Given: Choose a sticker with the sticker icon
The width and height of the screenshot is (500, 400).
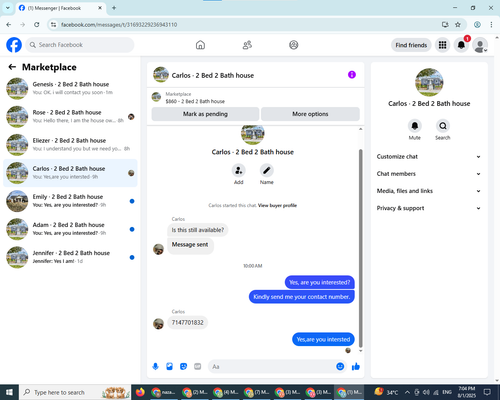Looking at the screenshot, I should [183, 367].
